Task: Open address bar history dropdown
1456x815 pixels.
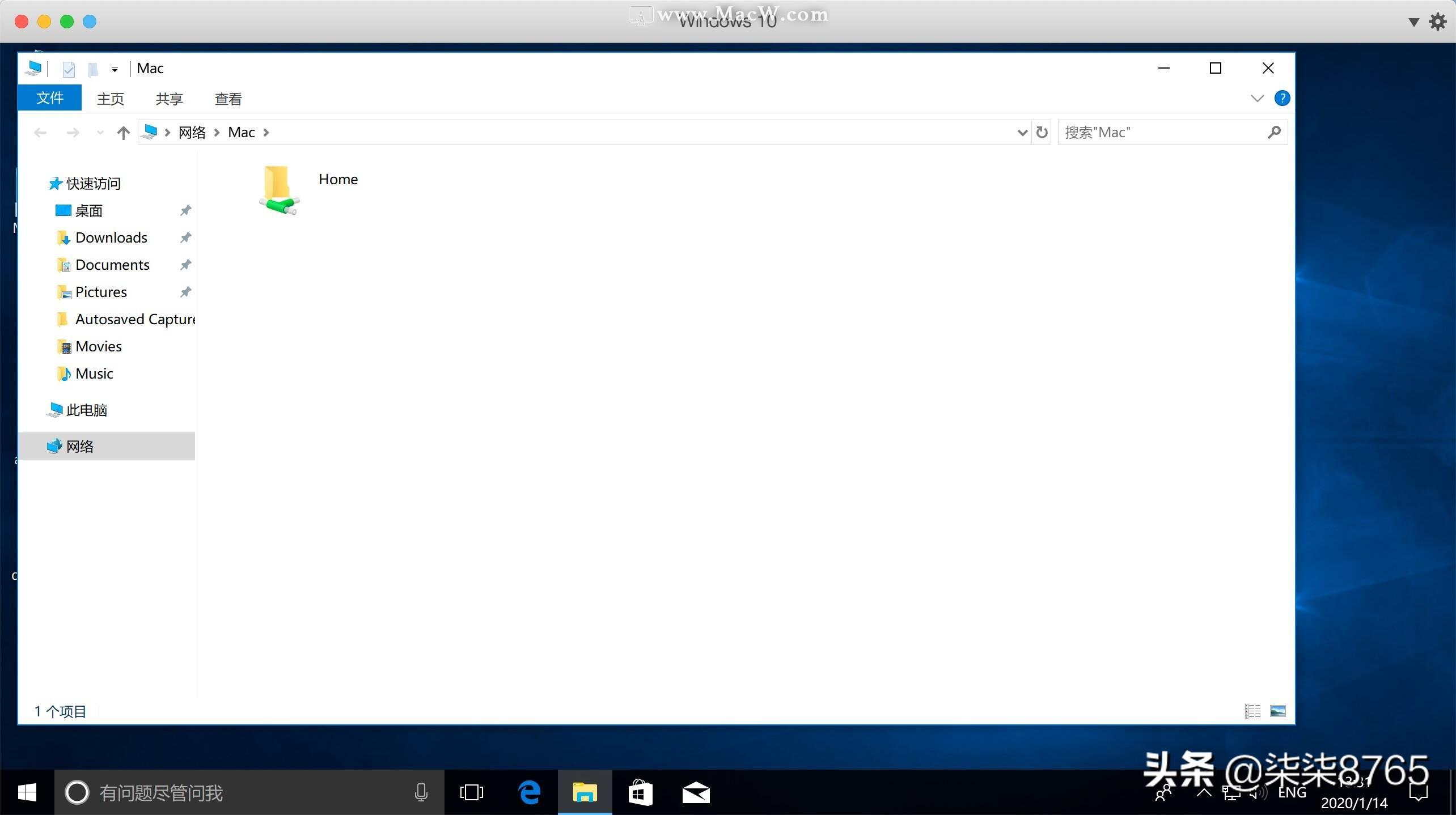Action: [1022, 133]
